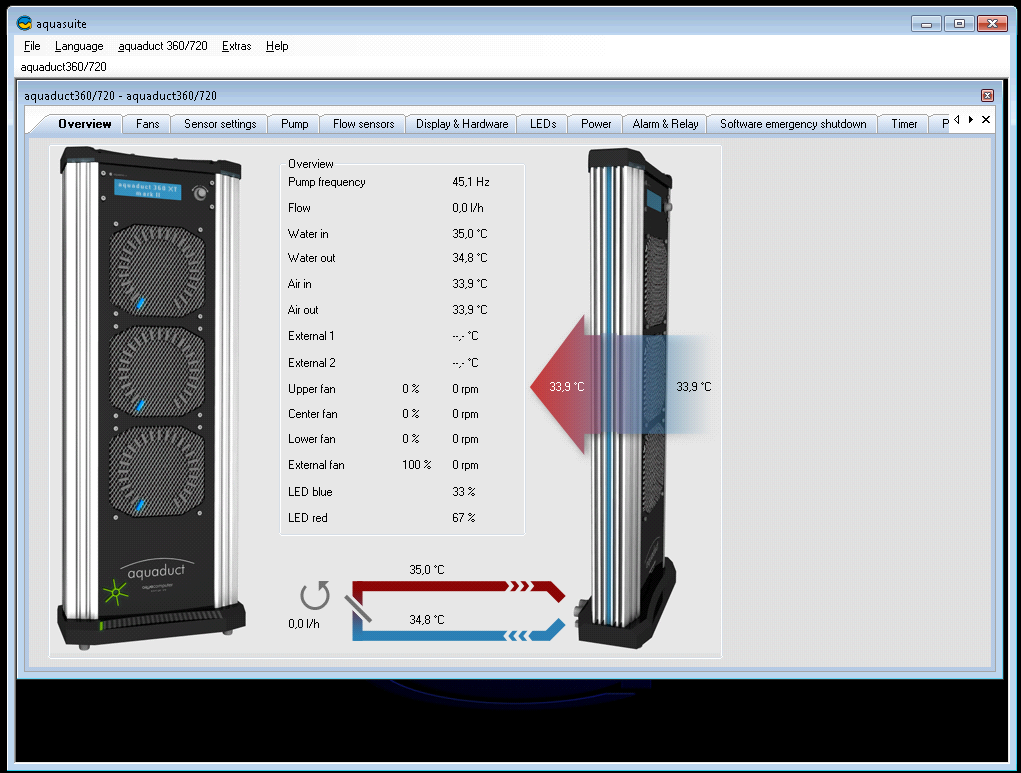
Task: Close the tab strip with X icon
Action: [986, 120]
